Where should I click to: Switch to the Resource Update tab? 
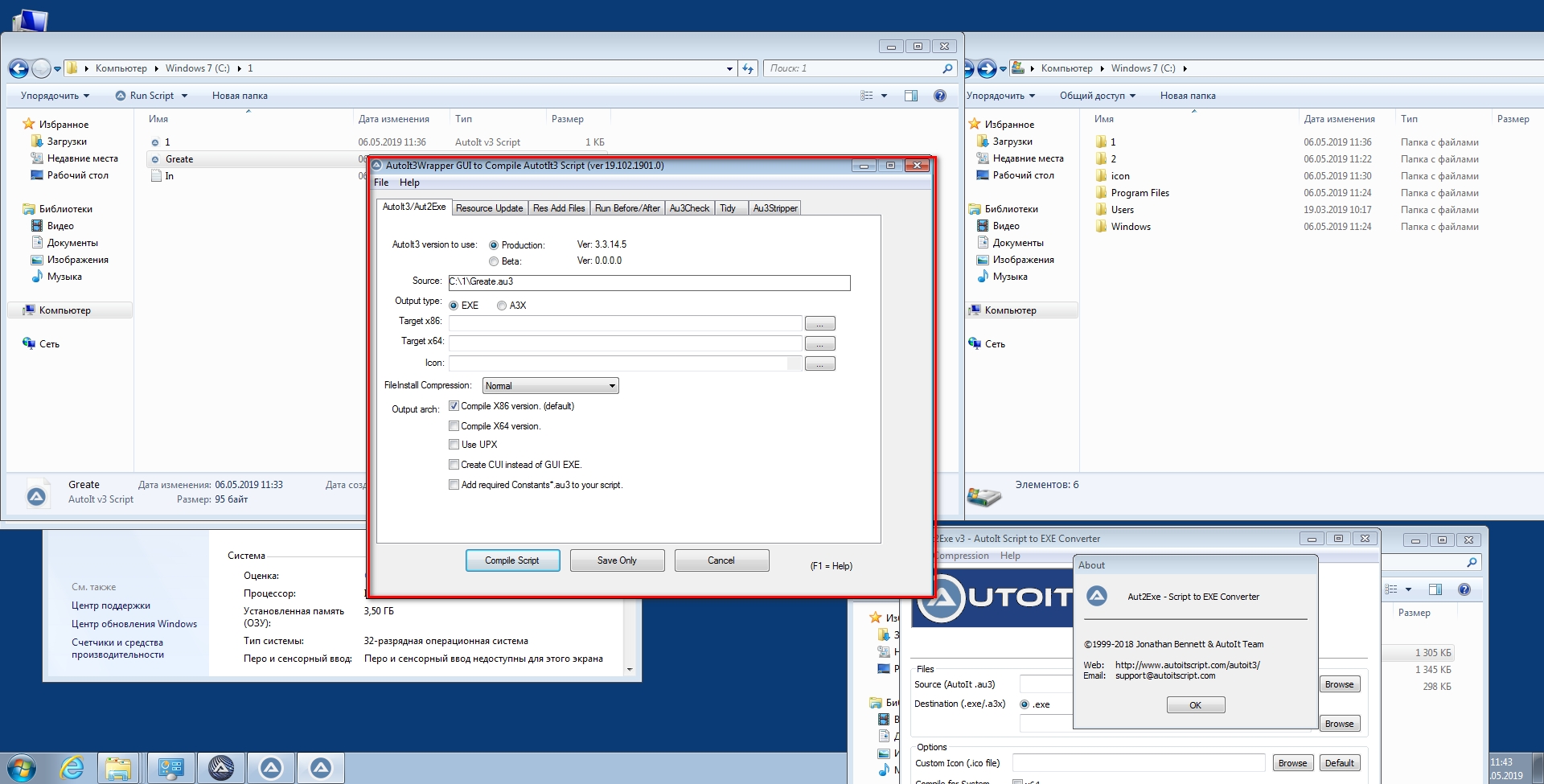(489, 208)
